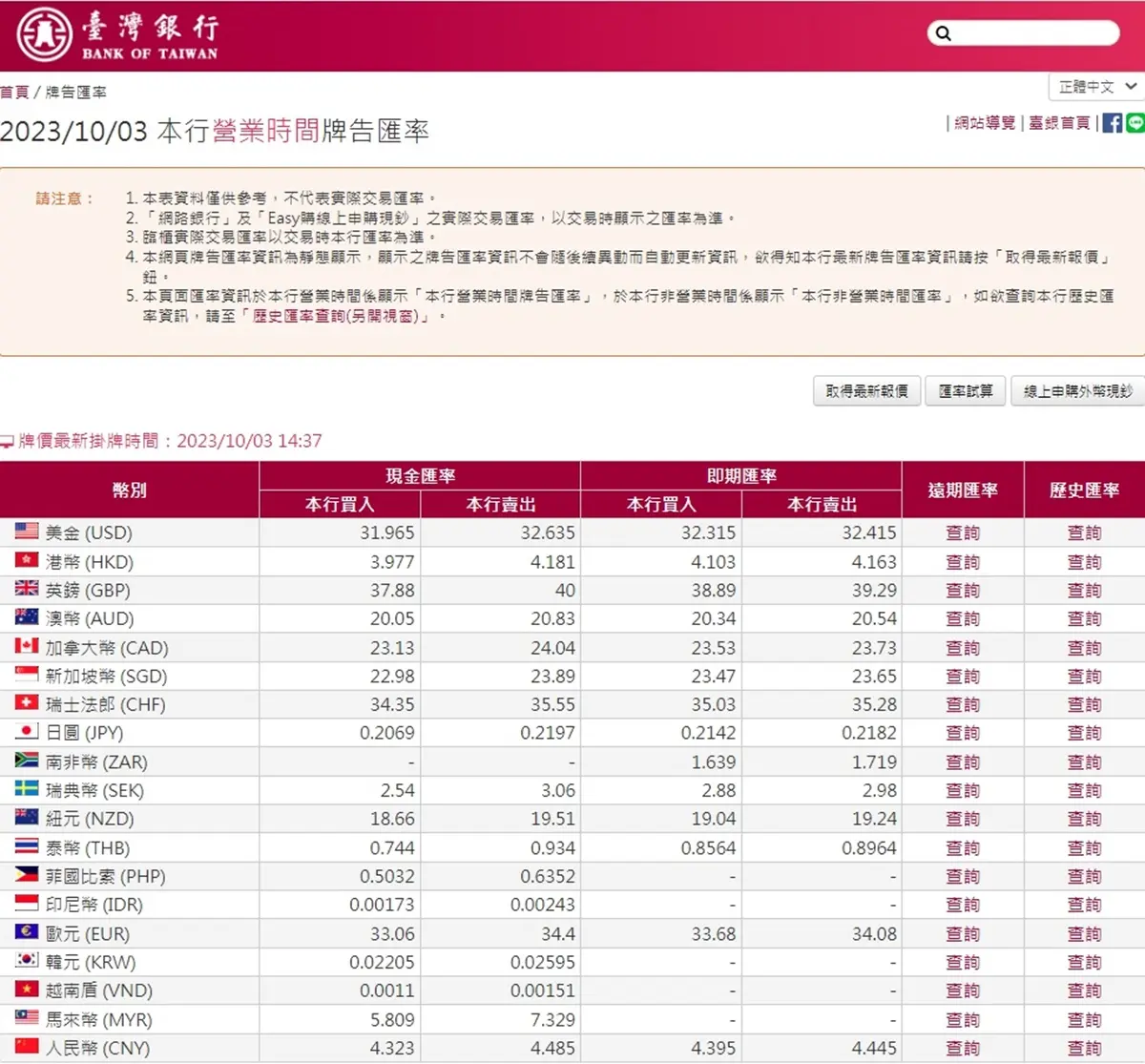Click the Hong Kong flag icon
This screenshot has width=1145, height=1064.
coord(27,560)
